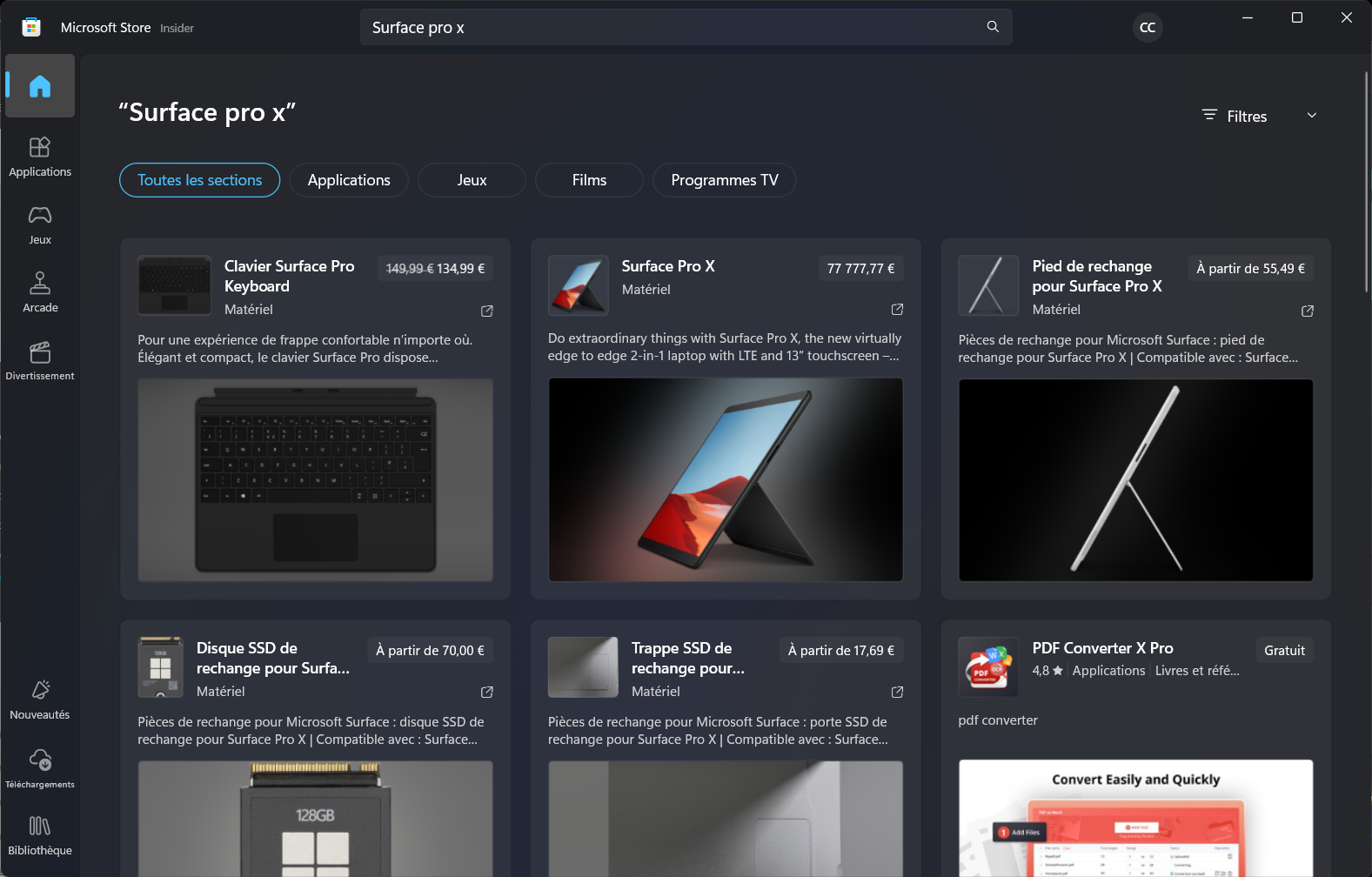Screen dimensions: 1372x877
Task: Open the Nouveautés sidebar section
Action: (40, 700)
